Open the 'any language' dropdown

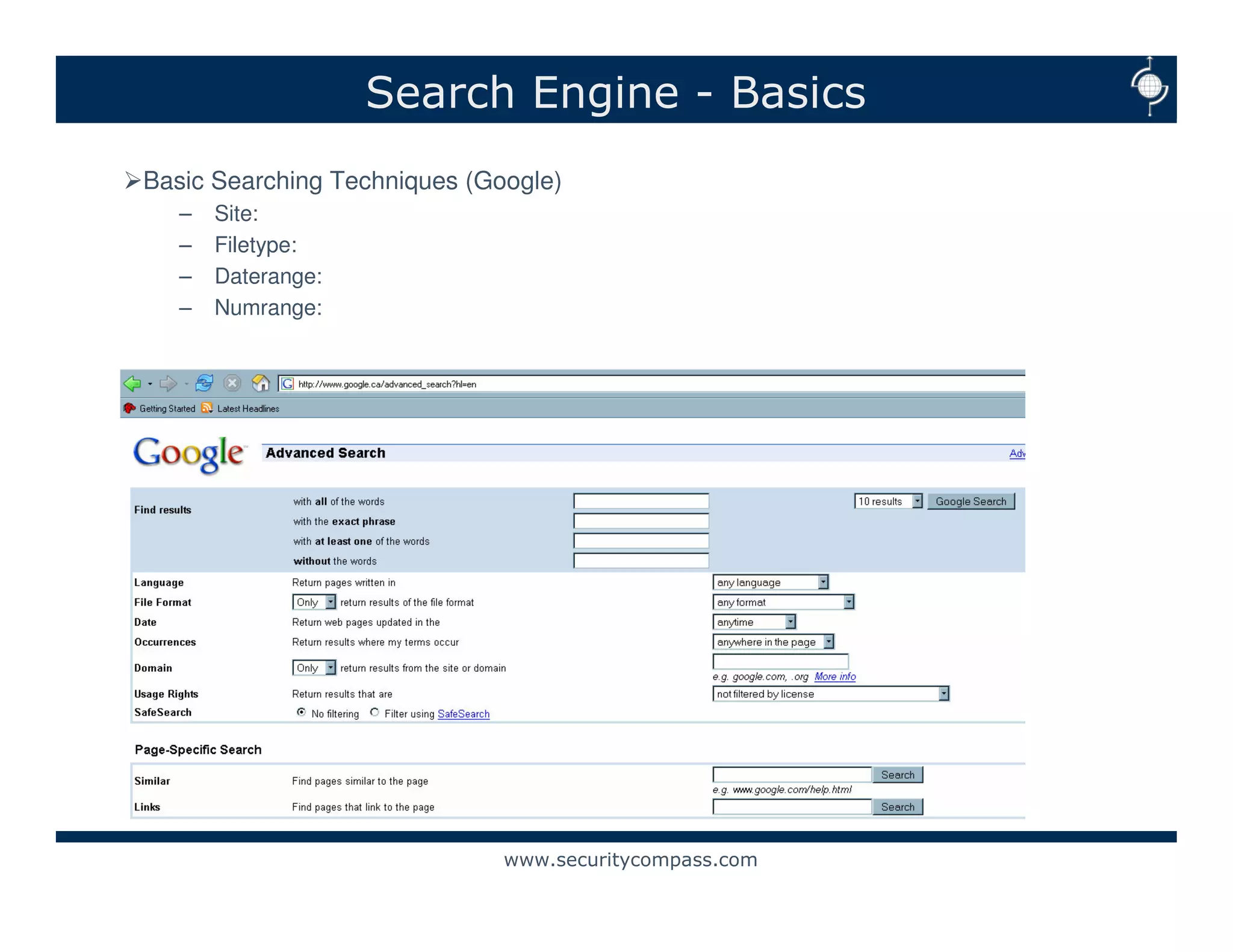coord(771,583)
